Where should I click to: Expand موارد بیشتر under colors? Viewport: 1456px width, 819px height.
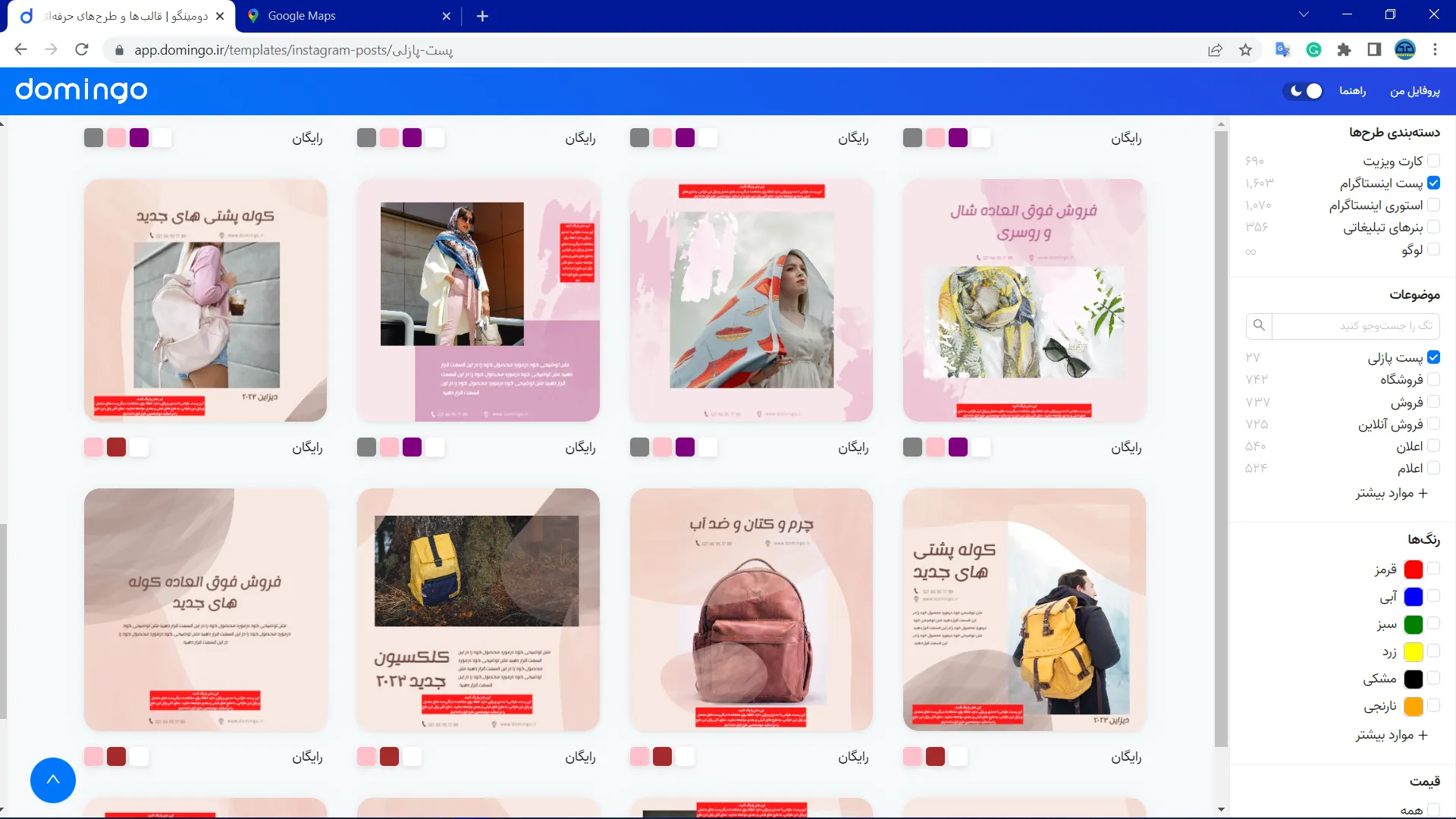(1392, 735)
